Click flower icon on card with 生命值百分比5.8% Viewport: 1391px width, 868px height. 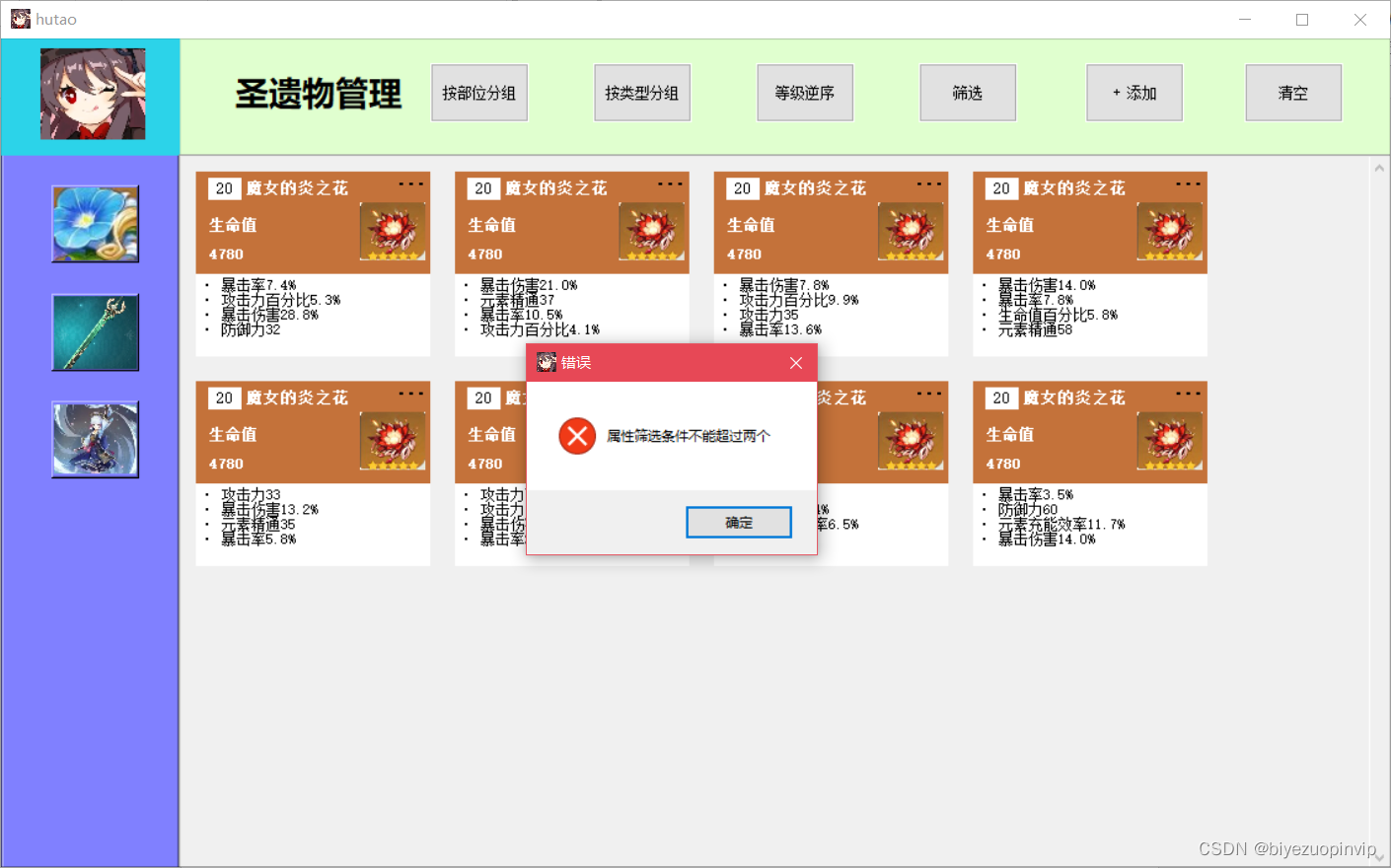pyautogui.click(x=1170, y=231)
